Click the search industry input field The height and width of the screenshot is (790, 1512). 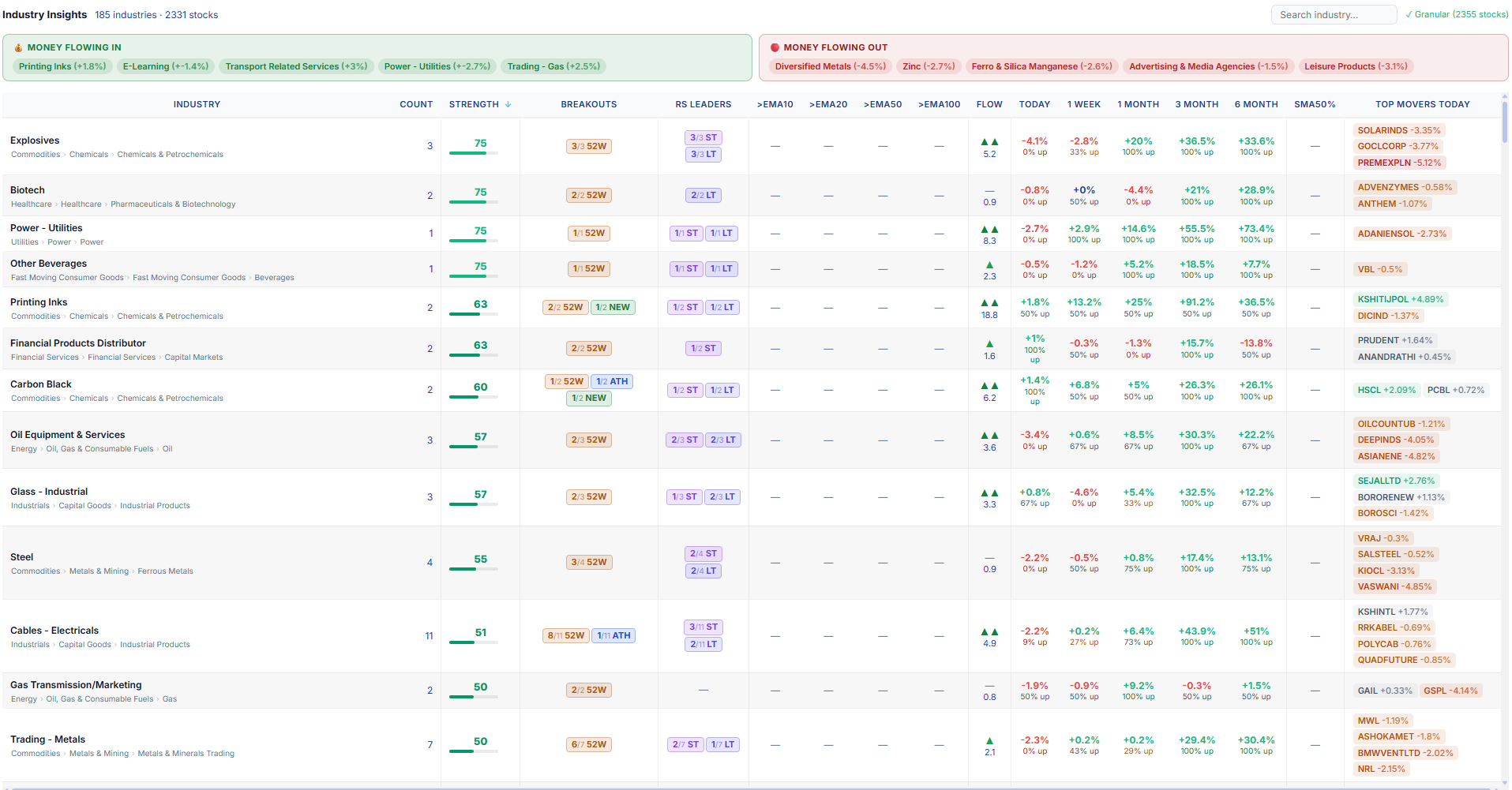(1334, 15)
